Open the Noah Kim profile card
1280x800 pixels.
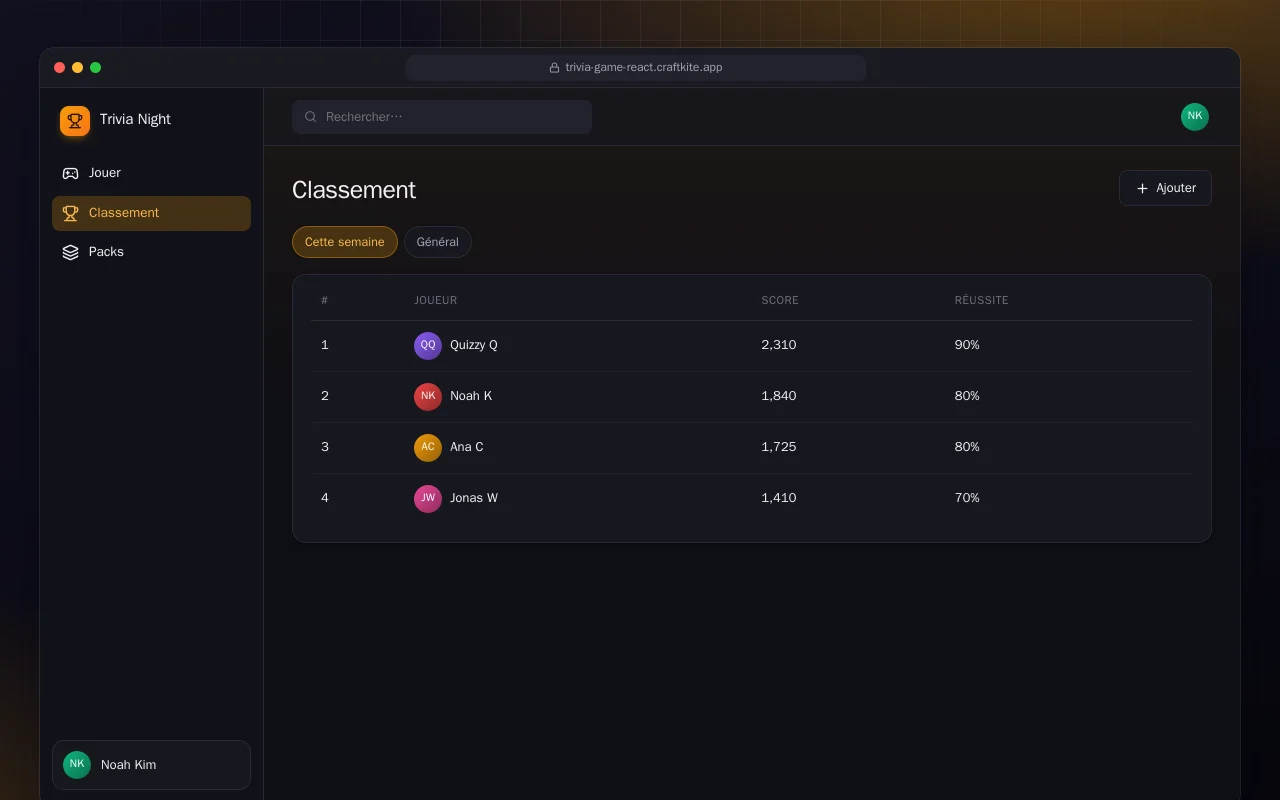coord(151,765)
